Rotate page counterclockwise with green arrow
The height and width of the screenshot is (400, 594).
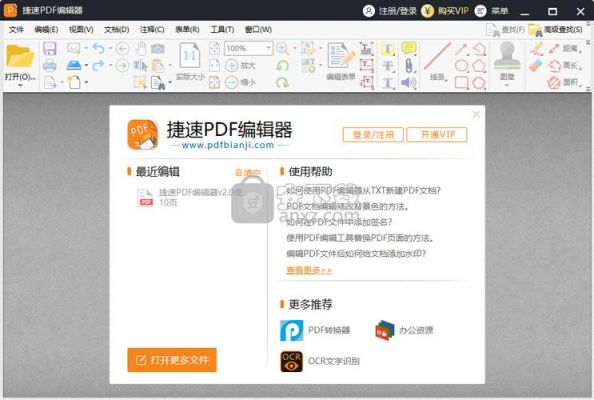(282, 66)
